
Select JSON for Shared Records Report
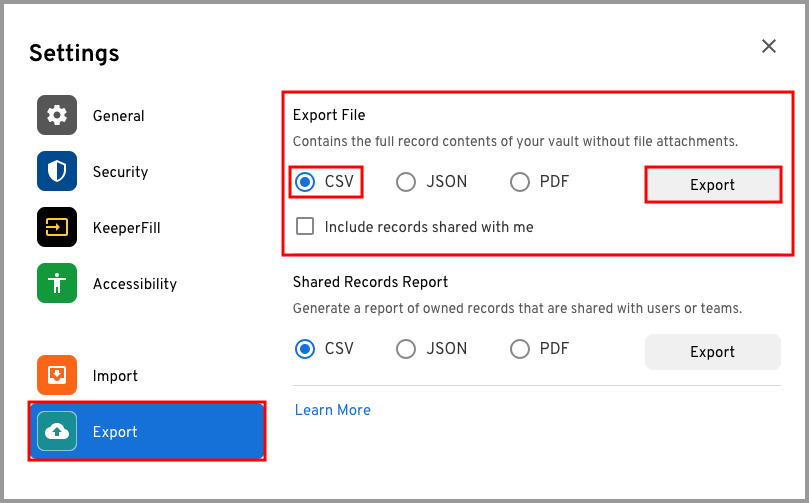[x=406, y=349]
